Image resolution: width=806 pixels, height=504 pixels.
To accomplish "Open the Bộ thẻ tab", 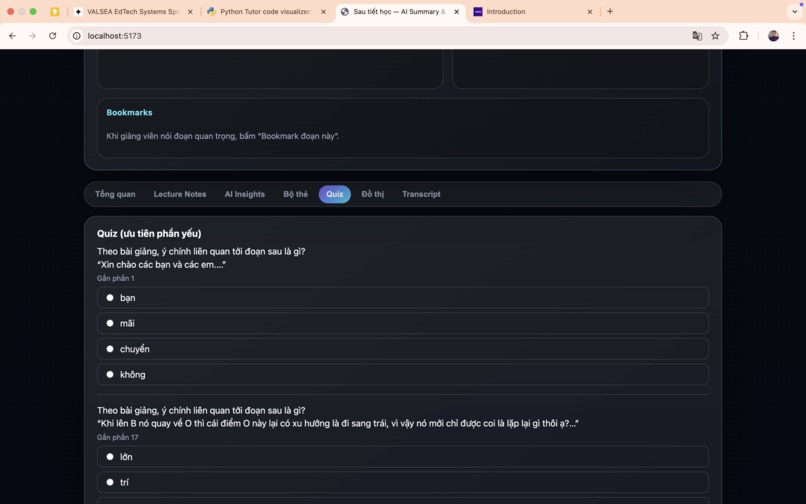I will [296, 194].
